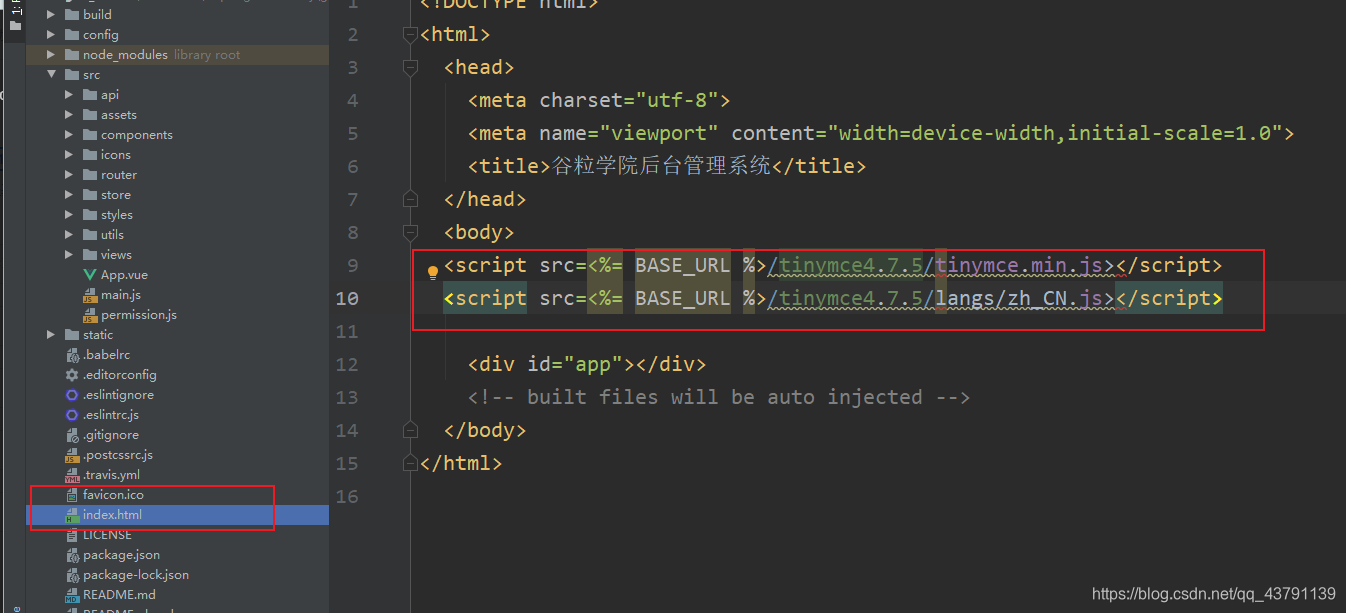Click the .eslintignore circle icon

(x=71, y=395)
